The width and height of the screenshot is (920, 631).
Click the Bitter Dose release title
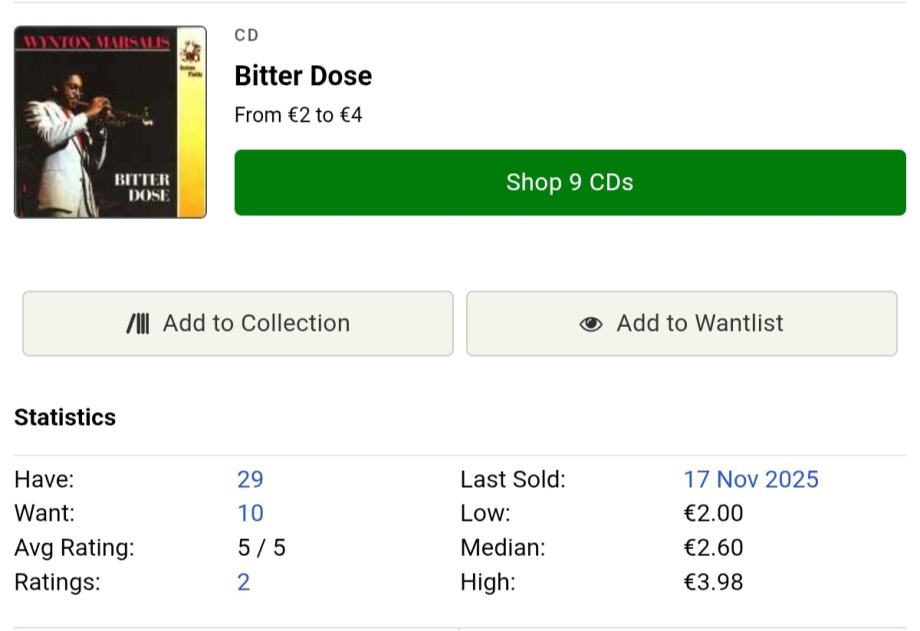pyautogui.click(x=303, y=76)
